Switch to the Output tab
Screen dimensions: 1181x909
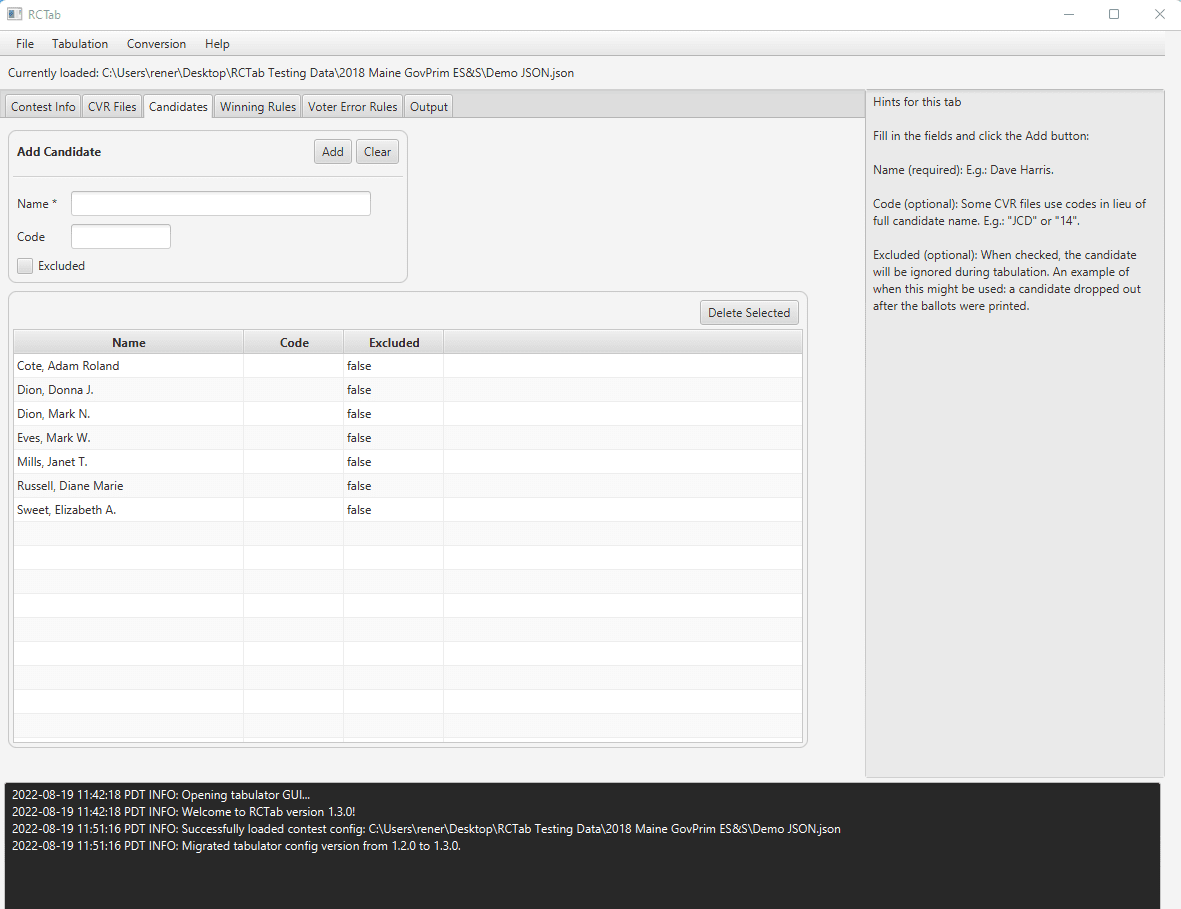[429, 107]
